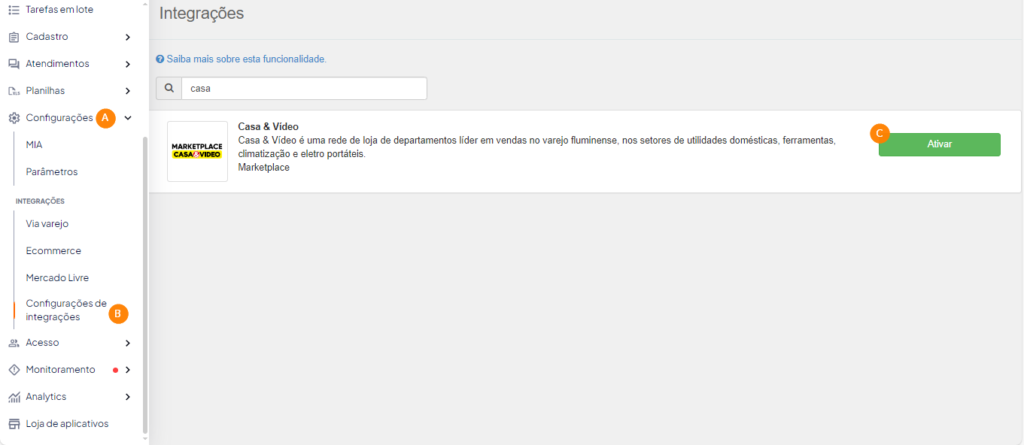Click the Analytics chart icon
Viewport: 1024px width, 445px height.
point(13,397)
